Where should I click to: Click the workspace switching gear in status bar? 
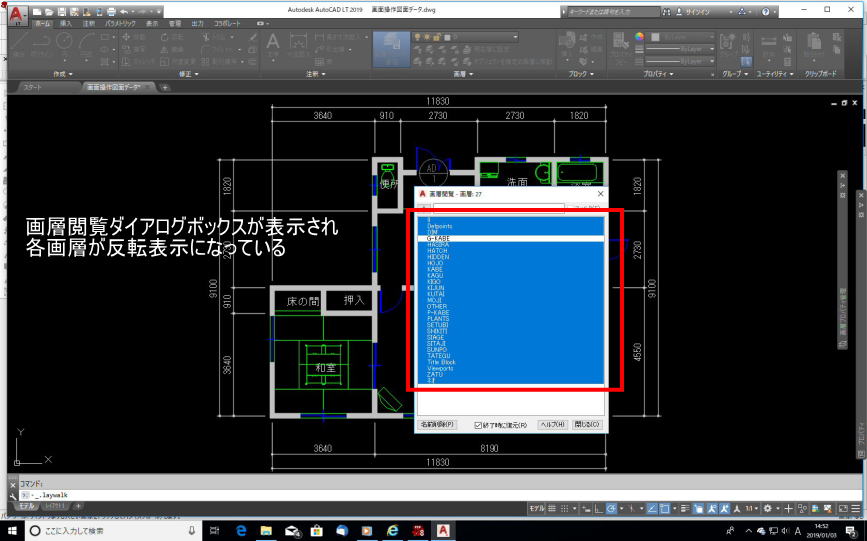[x=767, y=508]
